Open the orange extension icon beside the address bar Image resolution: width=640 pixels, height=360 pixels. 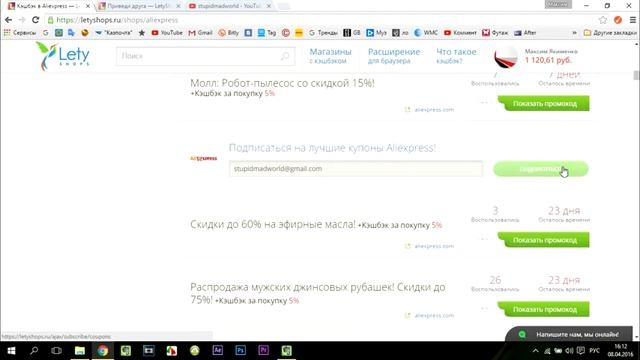[618, 20]
